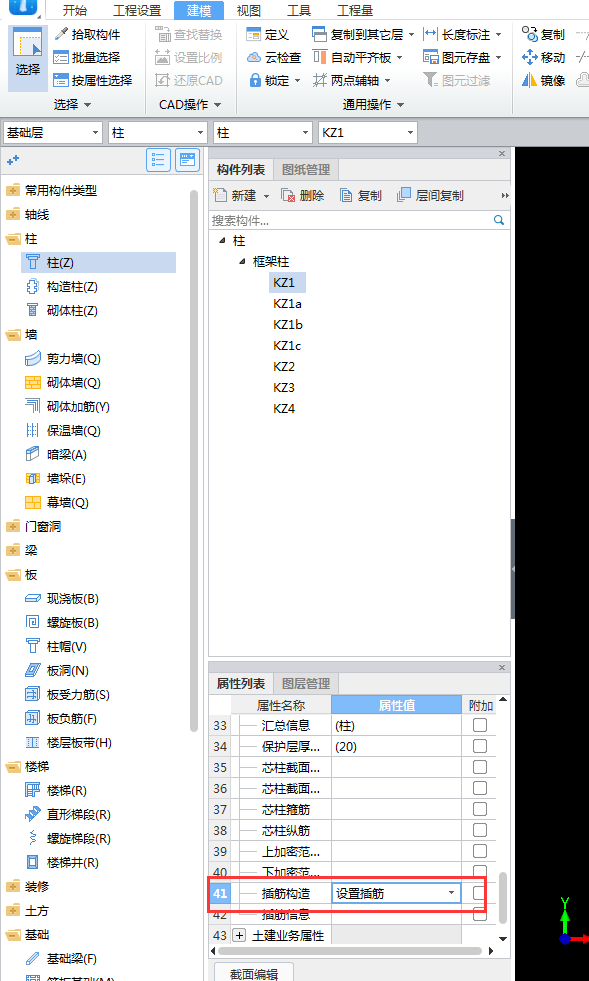This screenshot has width=589, height=981.
Task: Tick 附加 checkbox for 芯柱纵筋 row
Action: click(479, 830)
